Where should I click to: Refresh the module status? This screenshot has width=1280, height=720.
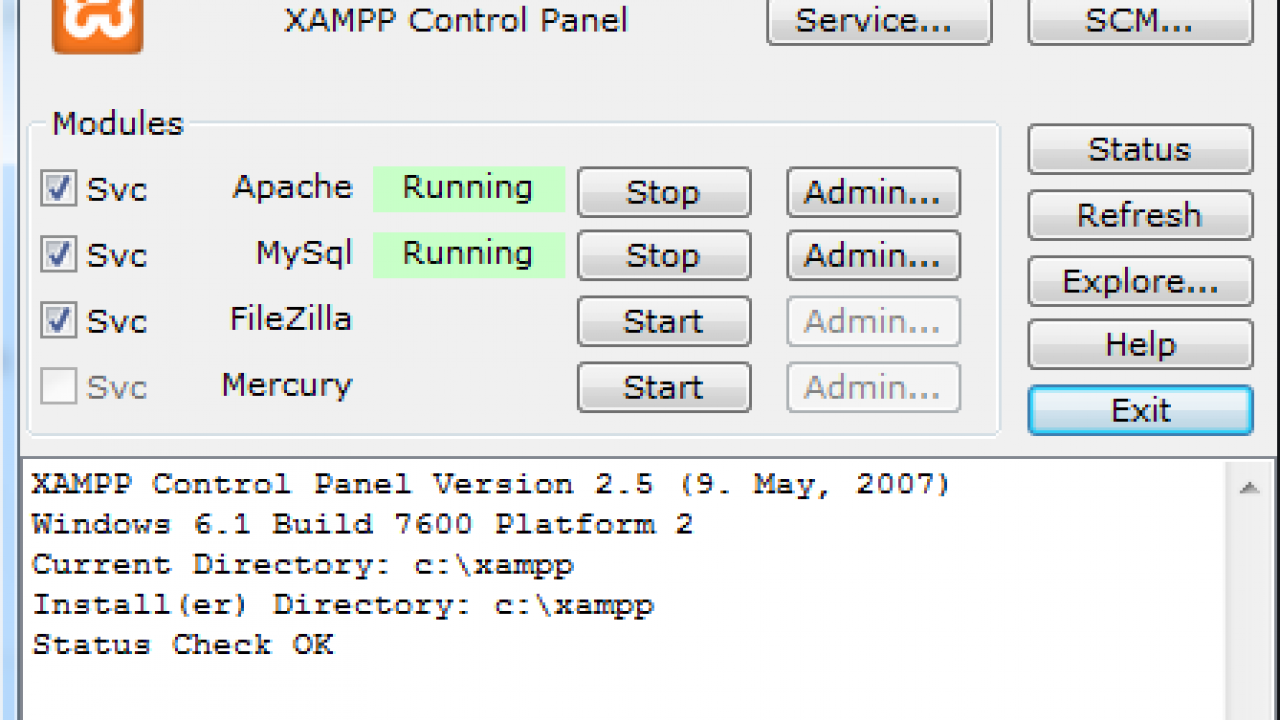point(1139,215)
